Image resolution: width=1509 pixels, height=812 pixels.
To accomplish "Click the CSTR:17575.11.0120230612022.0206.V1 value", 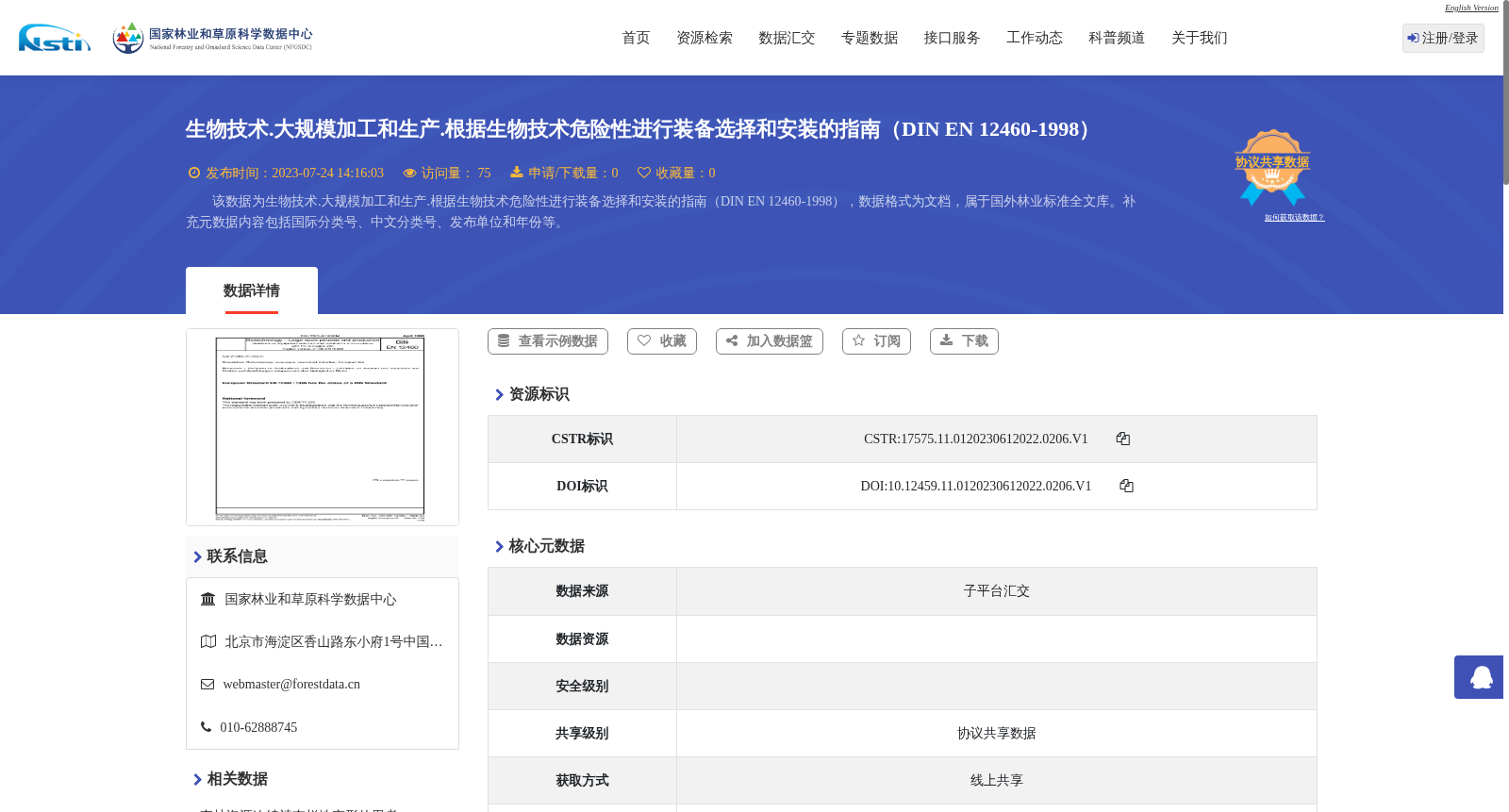I will coord(976,439).
